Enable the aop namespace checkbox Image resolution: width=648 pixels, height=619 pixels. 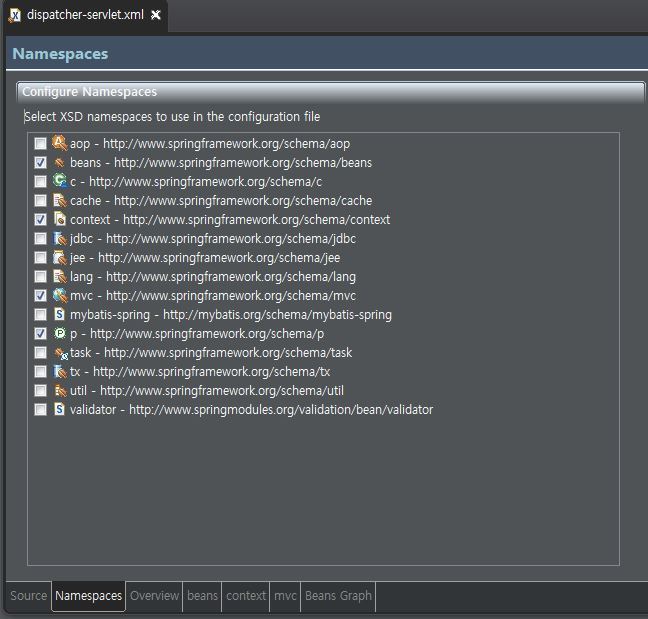[40, 143]
